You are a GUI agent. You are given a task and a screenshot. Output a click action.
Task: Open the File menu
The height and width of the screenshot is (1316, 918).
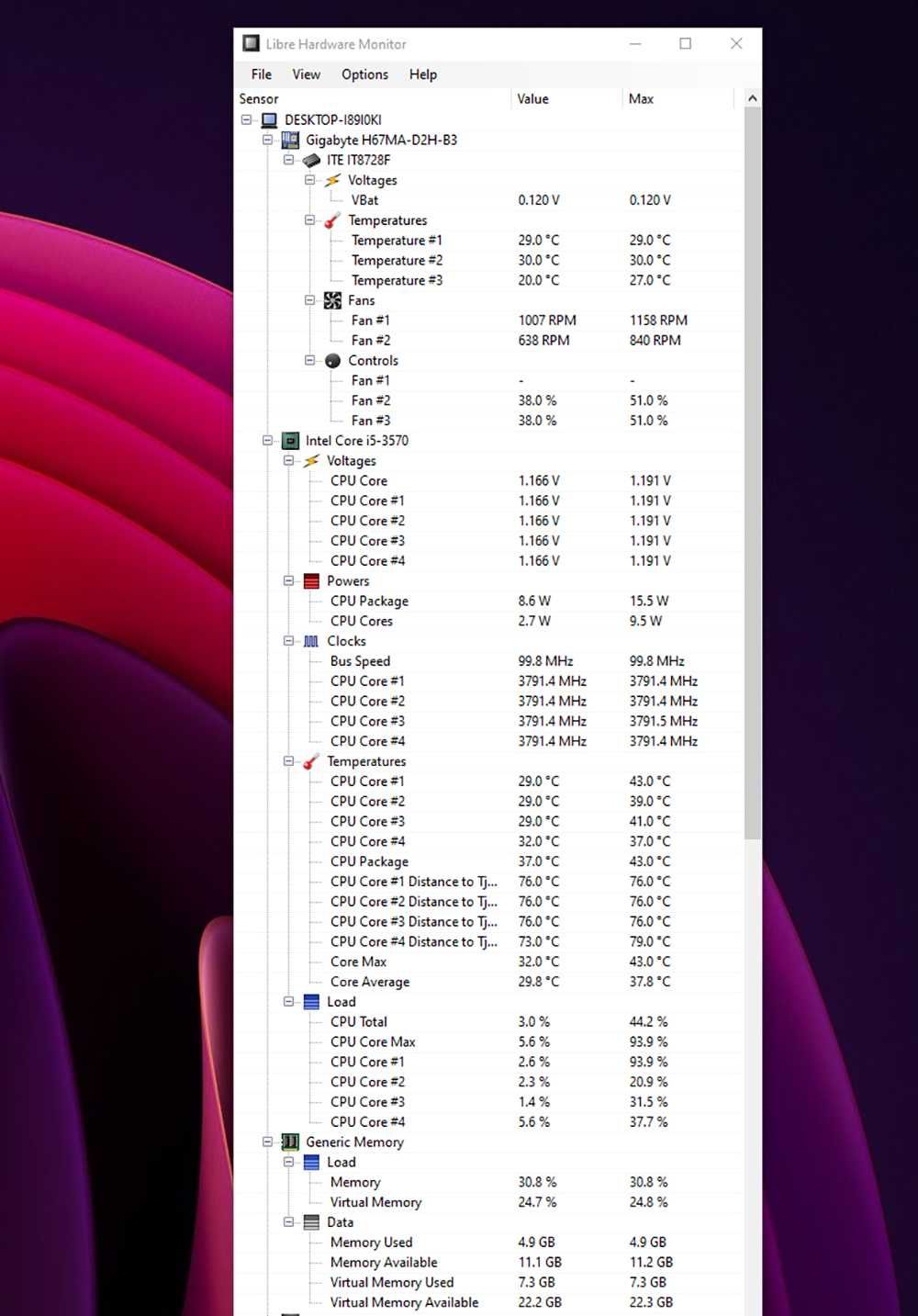[262, 74]
